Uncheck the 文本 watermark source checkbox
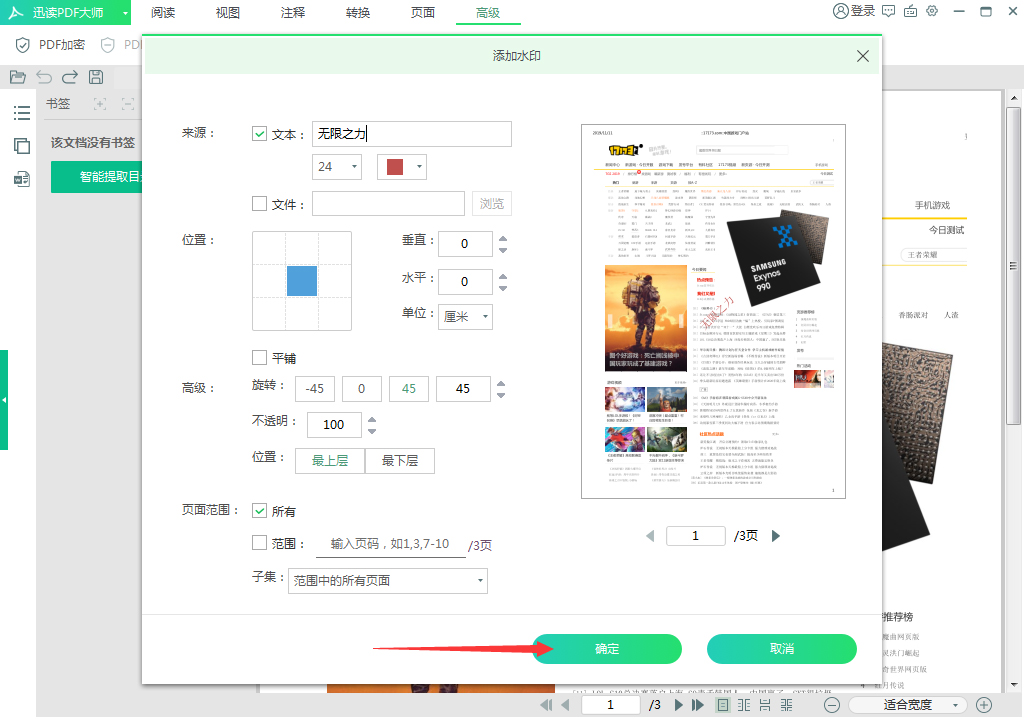This screenshot has width=1024, height=719. pos(259,133)
